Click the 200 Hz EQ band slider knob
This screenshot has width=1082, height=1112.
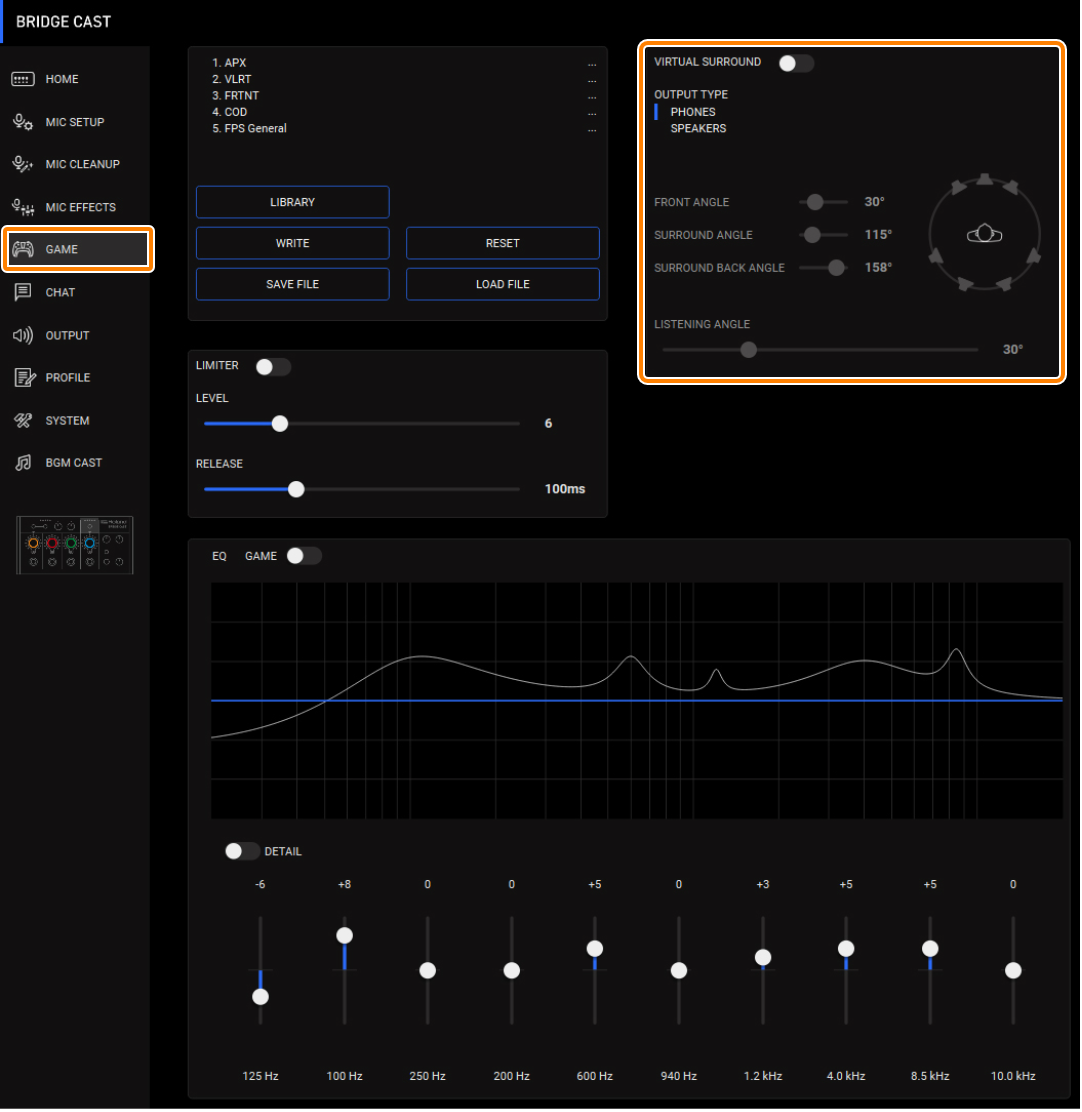point(511,970)
